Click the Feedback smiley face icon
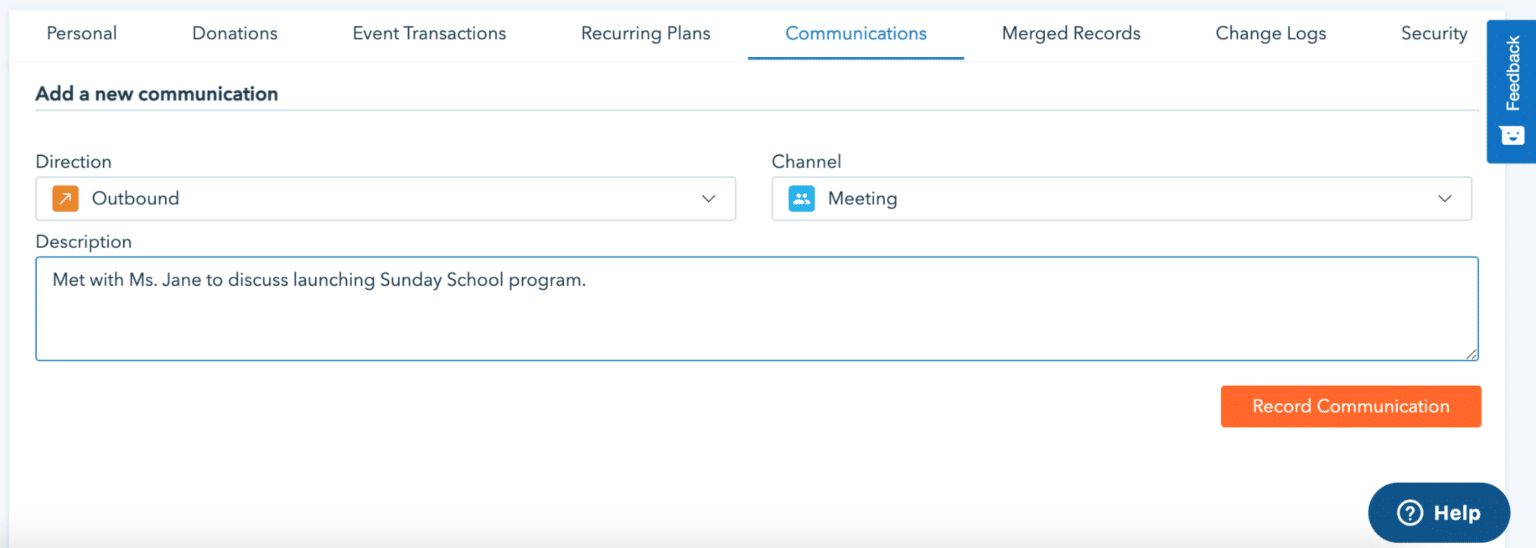1536x548 pixels. pos(1512,135)
